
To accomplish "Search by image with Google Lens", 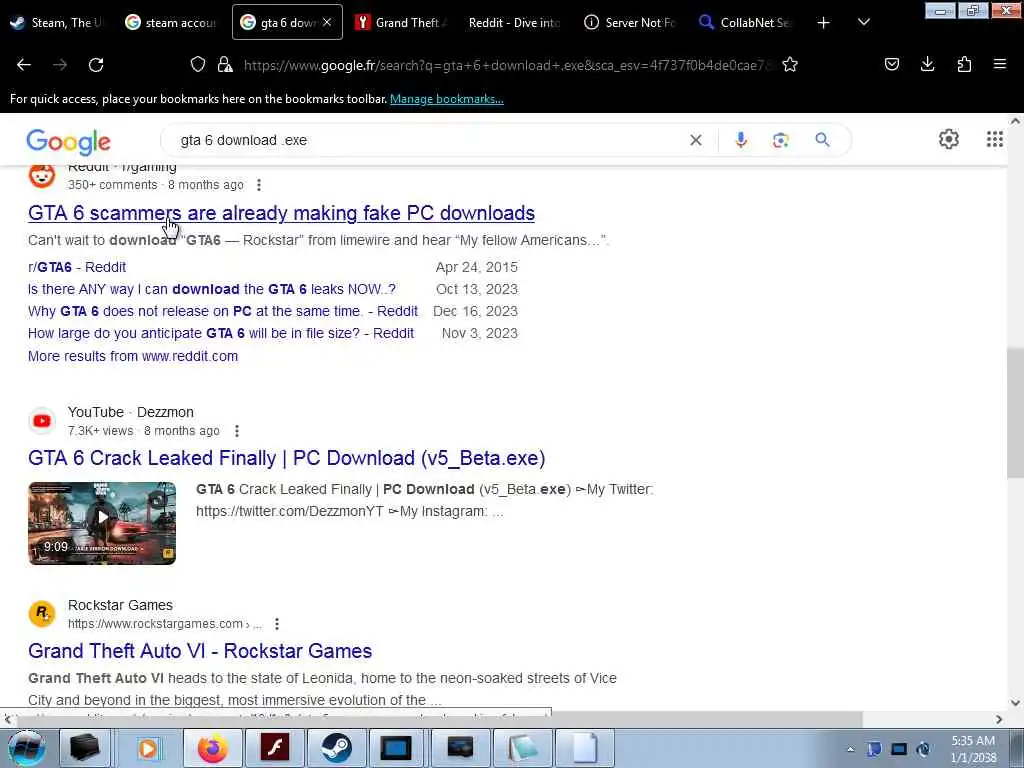I will tap(780, 140).
